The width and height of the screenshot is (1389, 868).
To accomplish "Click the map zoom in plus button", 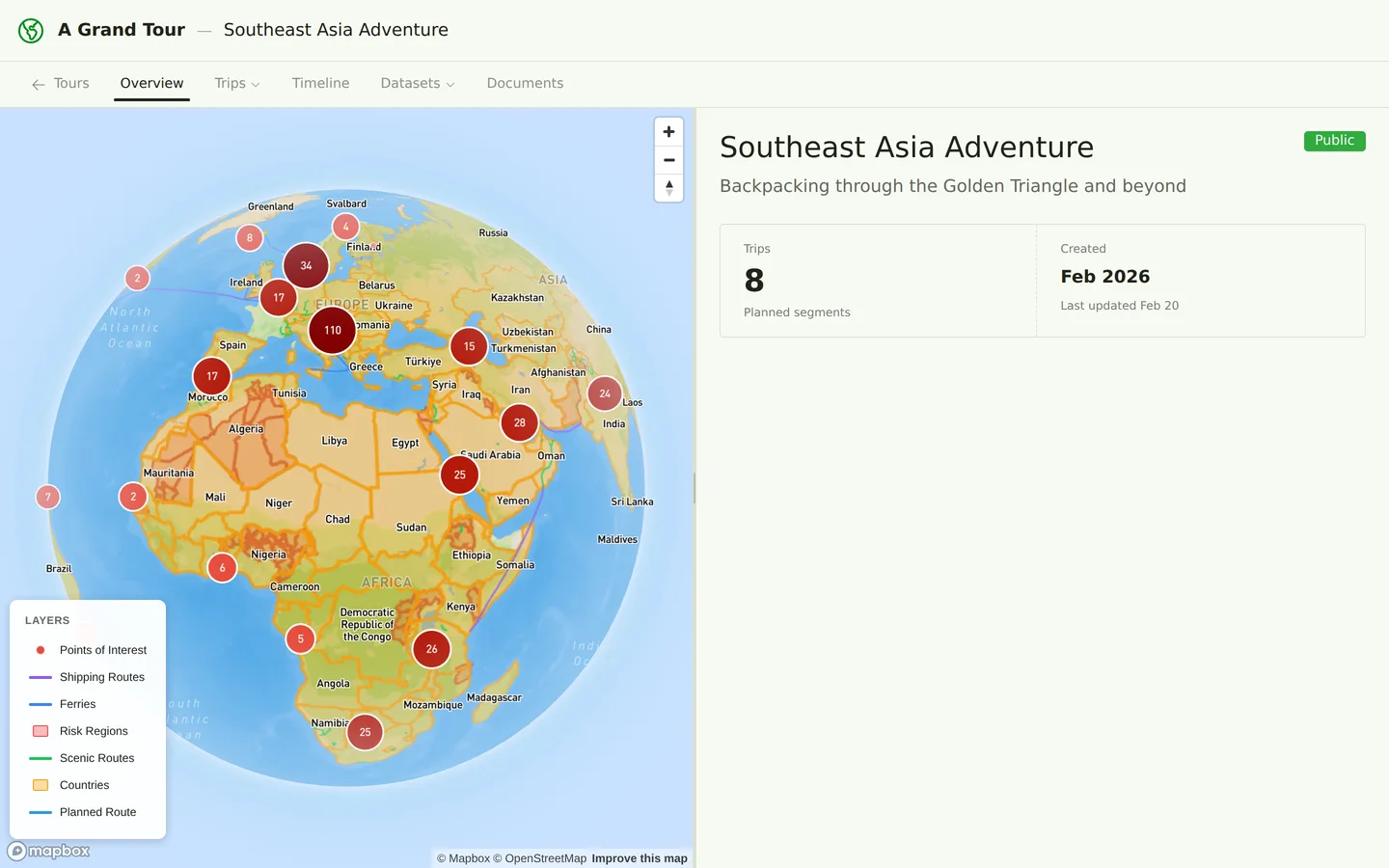I will [x=668, y=132].
